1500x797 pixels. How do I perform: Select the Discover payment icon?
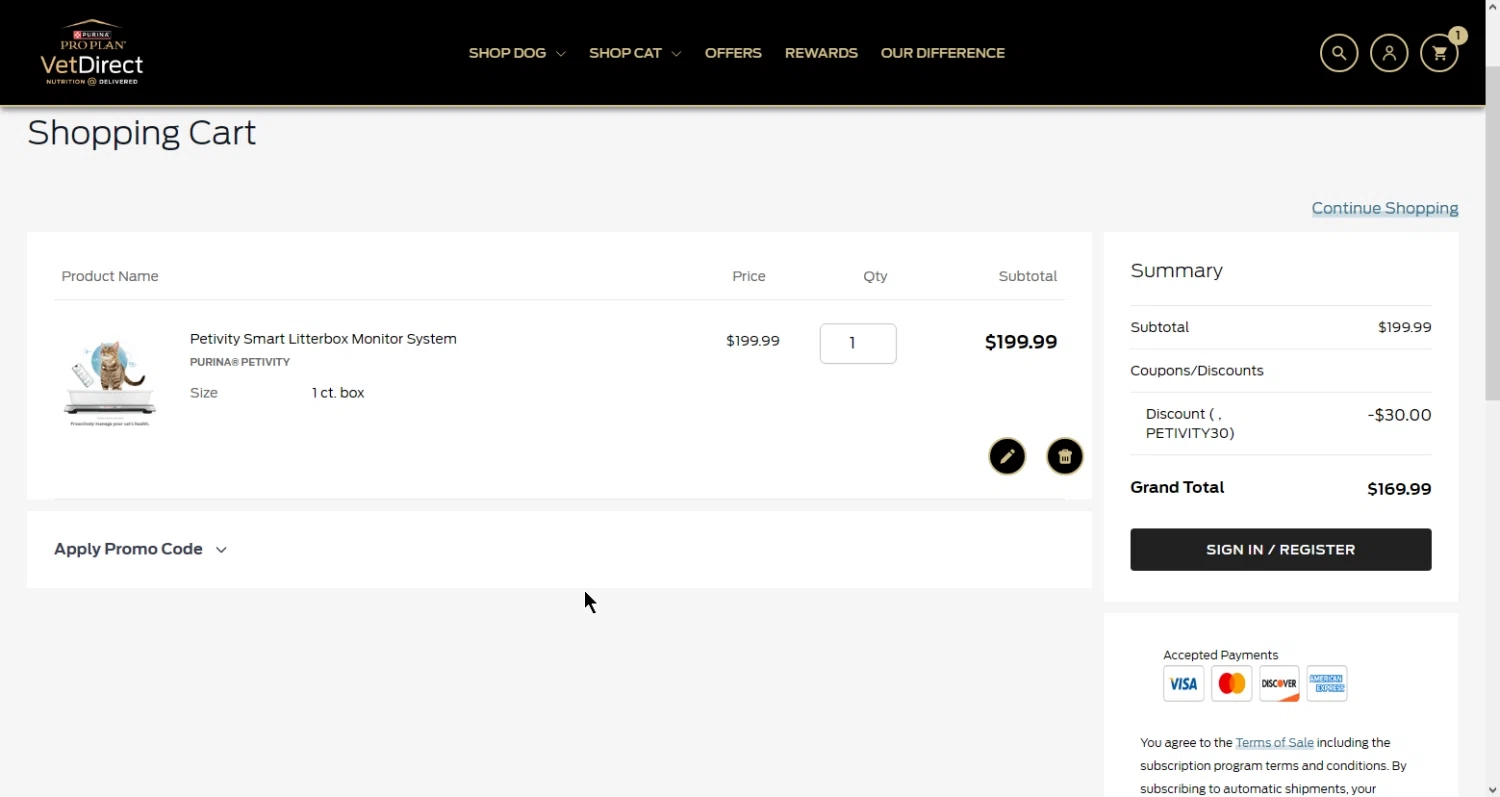pos(1279,684)
